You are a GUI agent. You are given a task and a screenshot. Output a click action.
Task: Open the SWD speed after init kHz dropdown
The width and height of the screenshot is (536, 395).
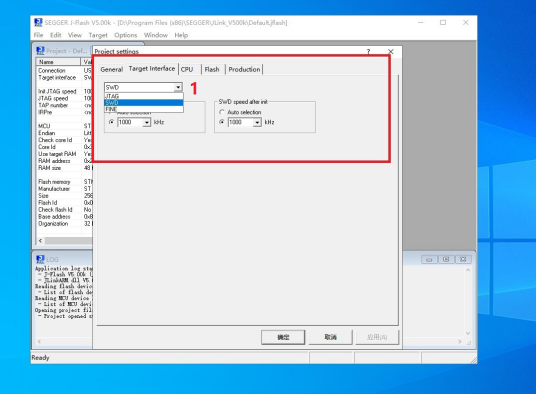point(257,122)
